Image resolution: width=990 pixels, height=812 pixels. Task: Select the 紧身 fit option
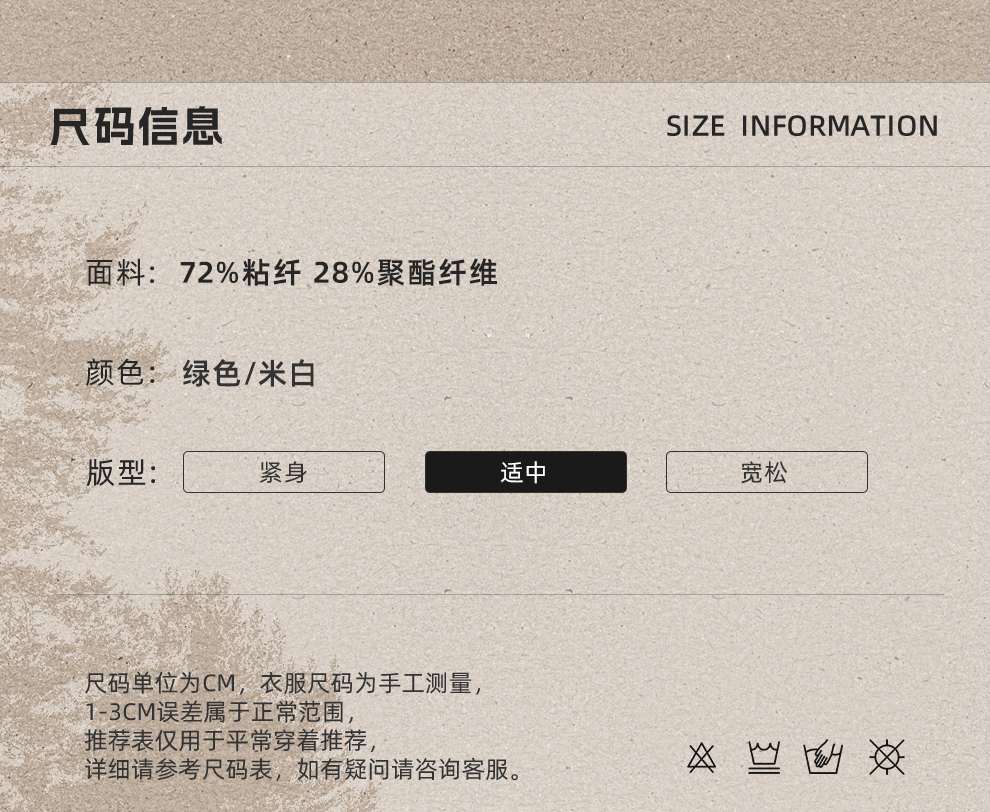click(x=283, y=472)
